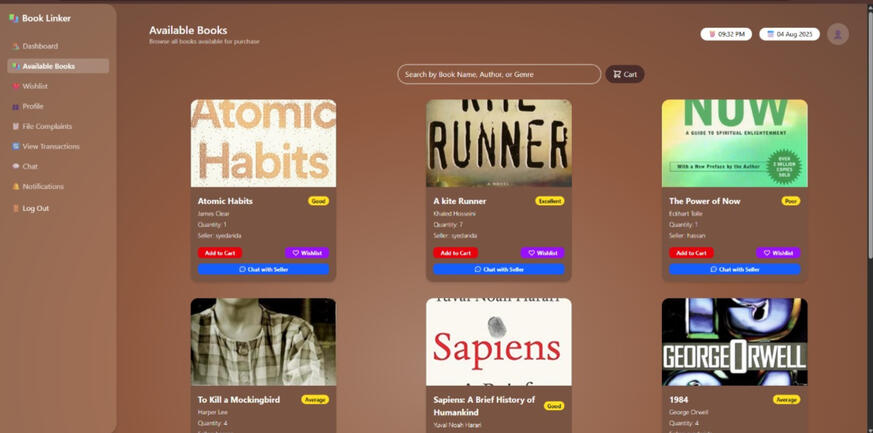
Task: Click the Excellent badge on A kite Runner
Action: (550, 201)
